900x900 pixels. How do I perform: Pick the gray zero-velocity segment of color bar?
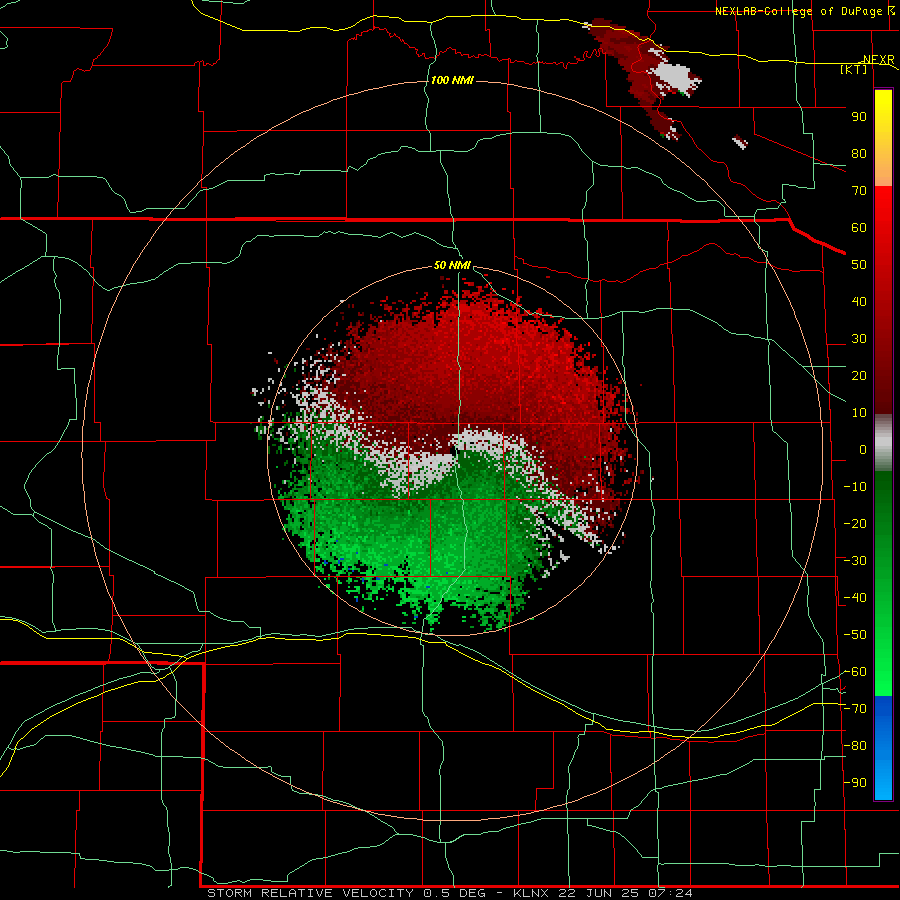point(883,443)
